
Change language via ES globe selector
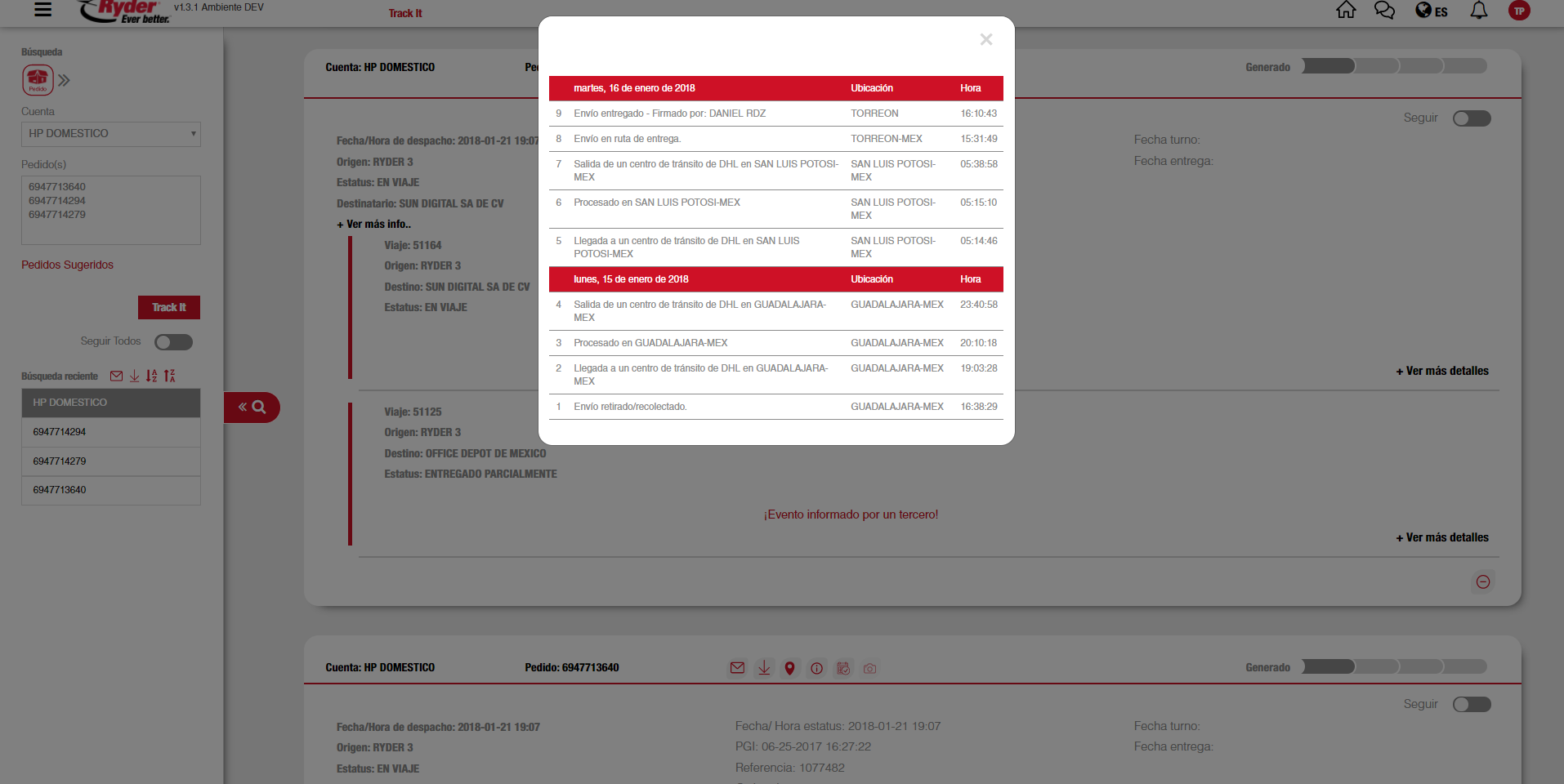[x=1432, y=11]
